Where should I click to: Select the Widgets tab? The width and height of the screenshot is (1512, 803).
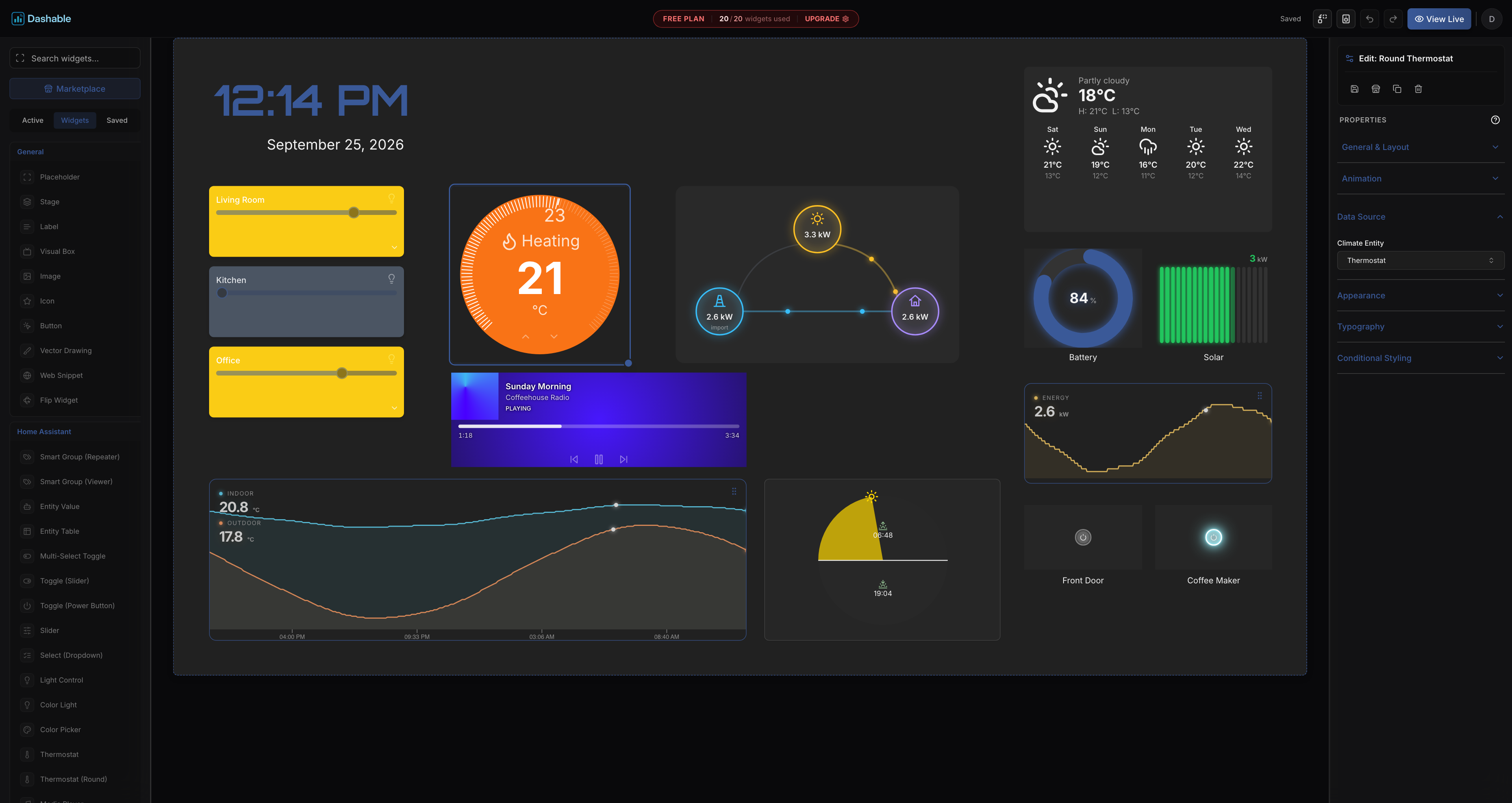coord(75,120)
